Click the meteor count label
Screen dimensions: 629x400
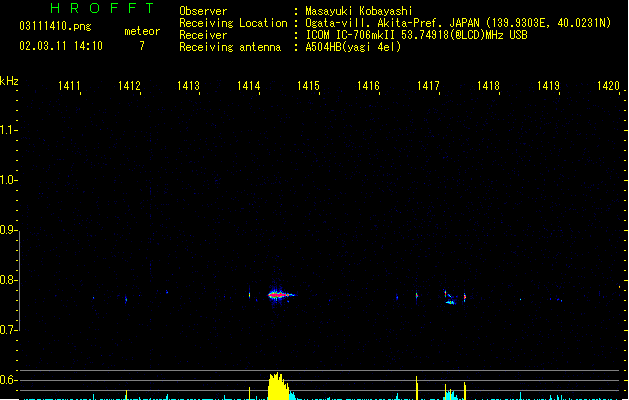pos(142,31)
